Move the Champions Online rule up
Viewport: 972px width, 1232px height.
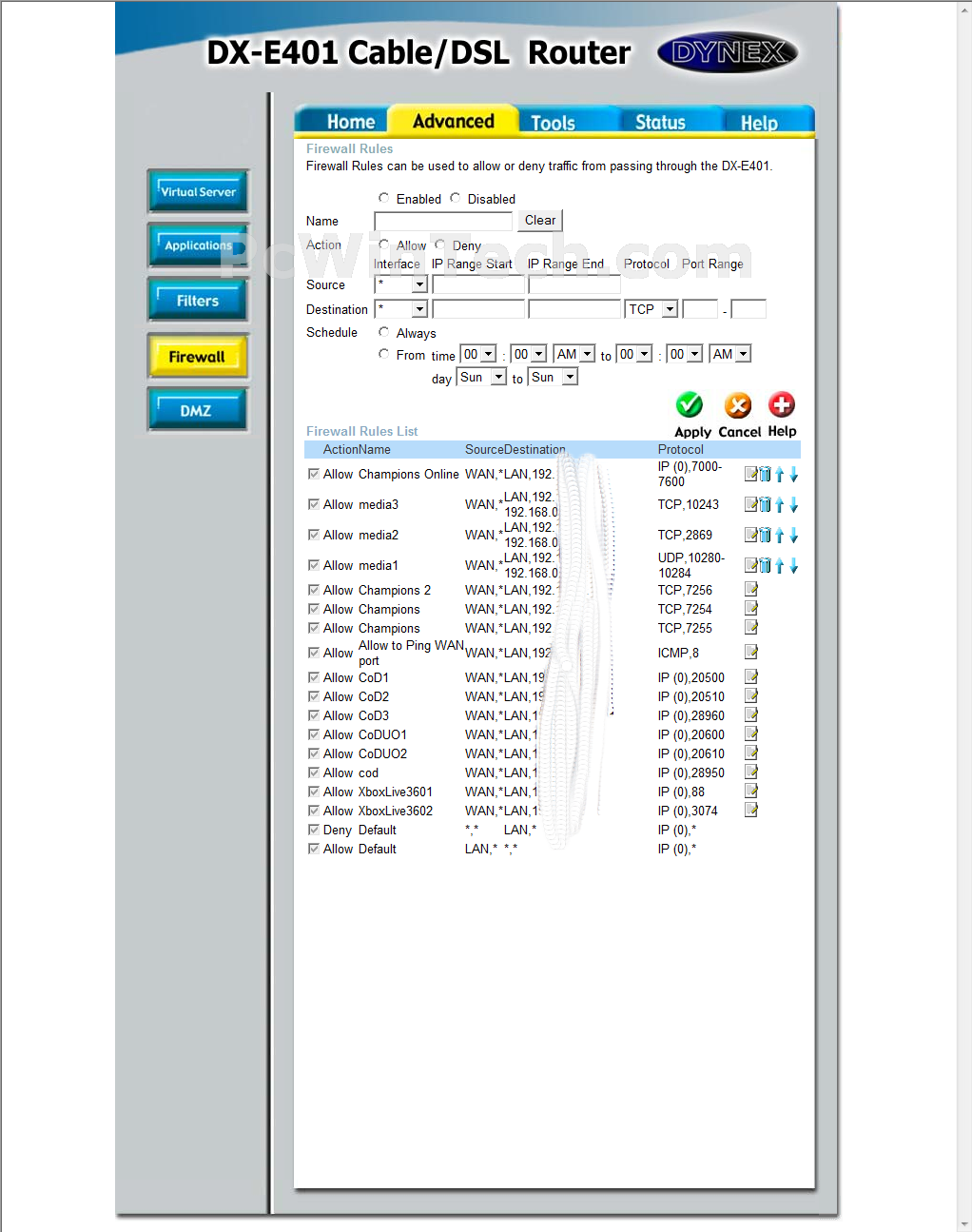(x=780, y=474)
